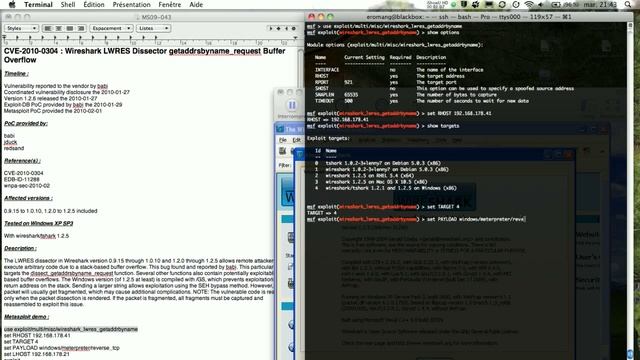This screenshot has width=640, height=360.
Task: Click the 'Reference(s) :' heading
Action: click(x=22, y=161)
